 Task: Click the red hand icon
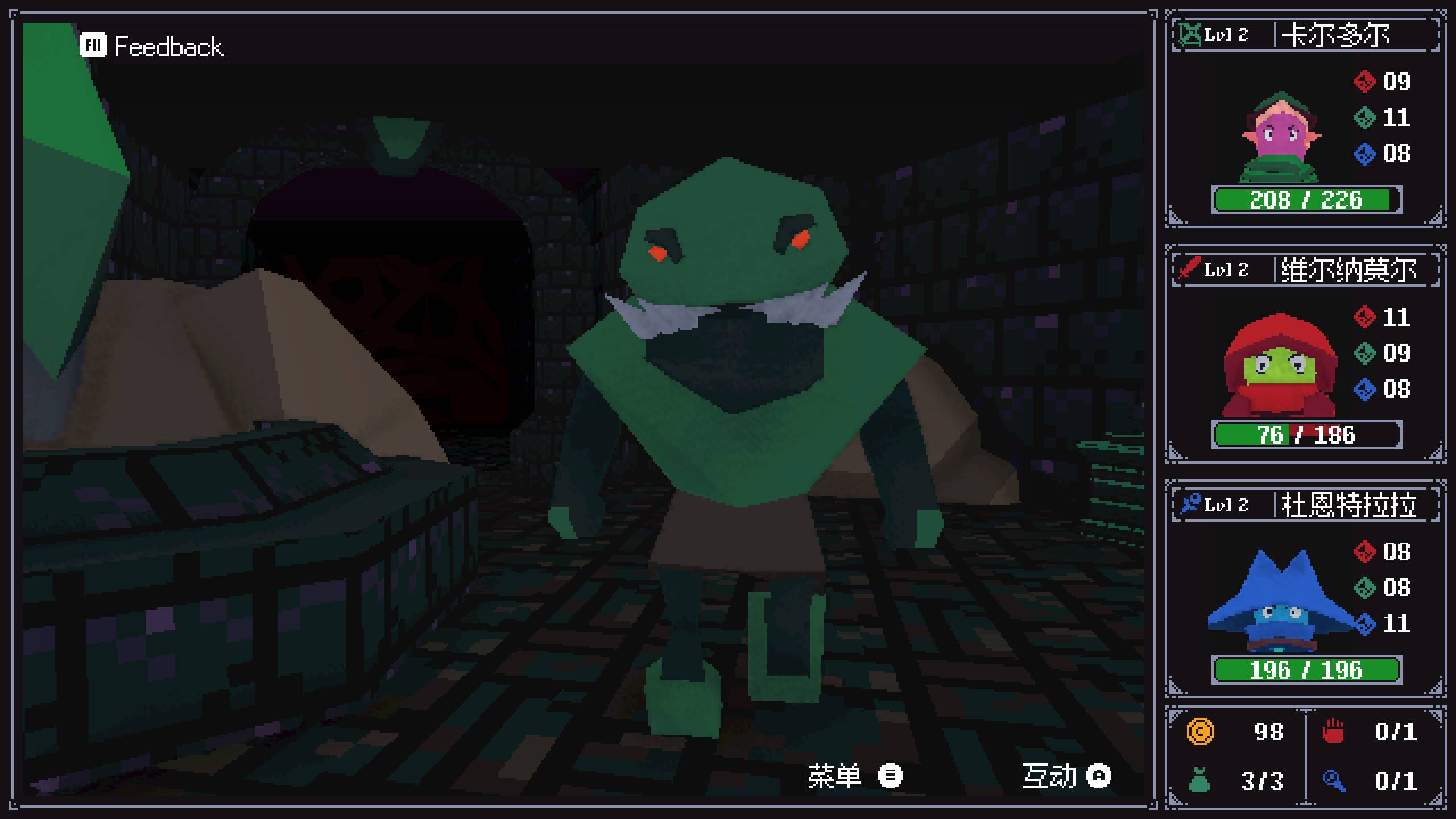(1333, 731)
